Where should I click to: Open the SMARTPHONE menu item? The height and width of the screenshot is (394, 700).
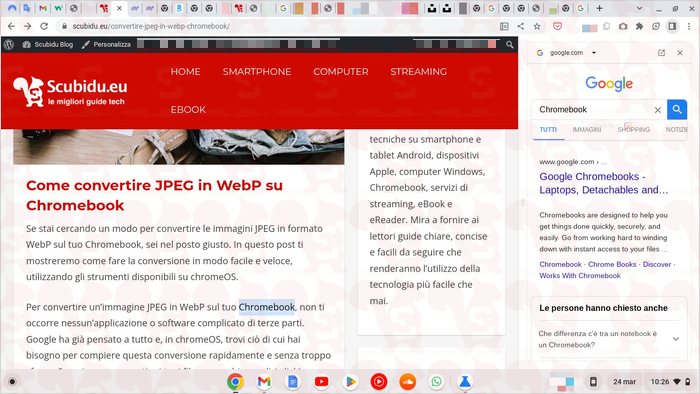click(257, 71)
